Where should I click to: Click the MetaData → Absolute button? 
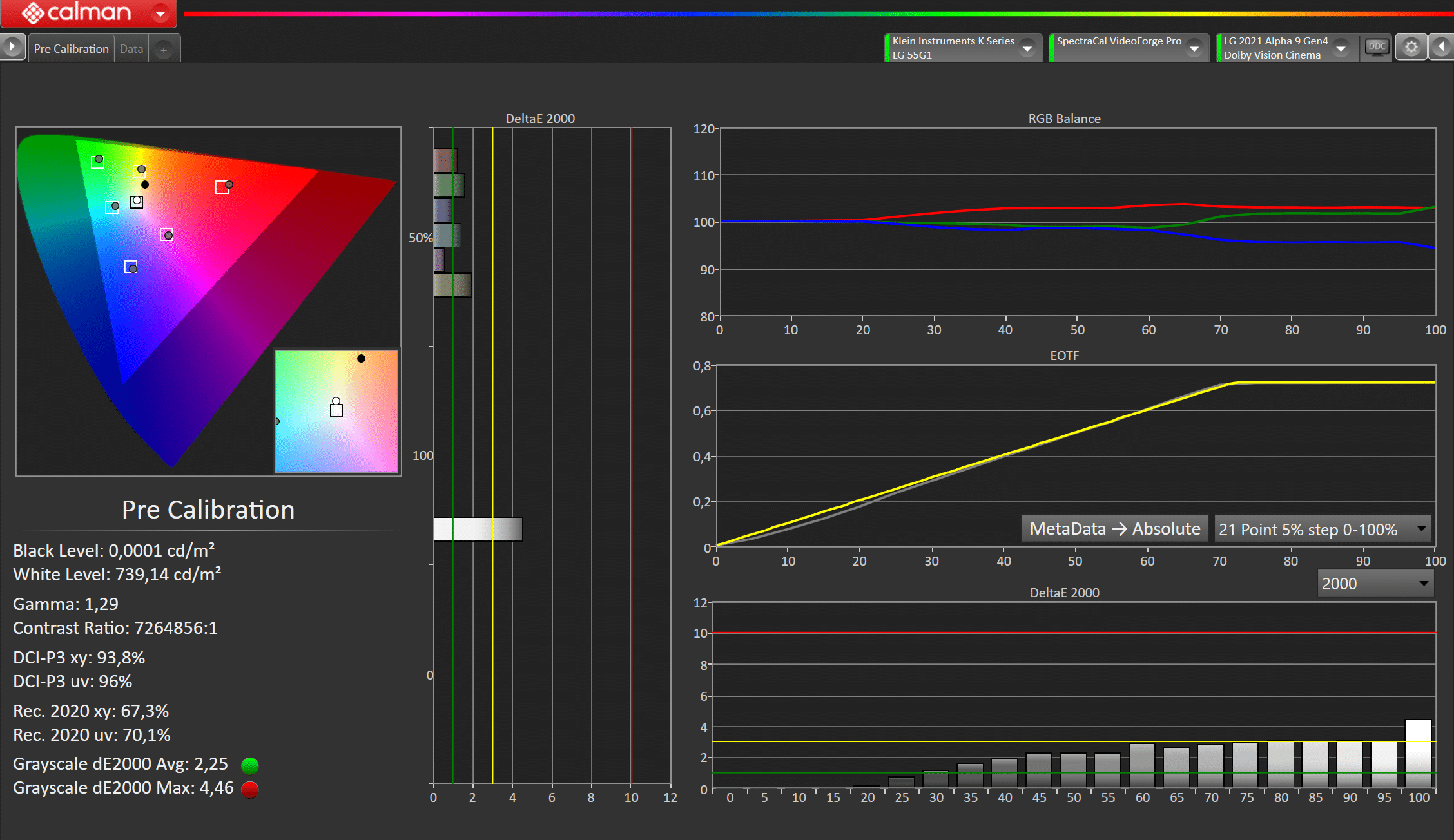(x=1114, y=529)
